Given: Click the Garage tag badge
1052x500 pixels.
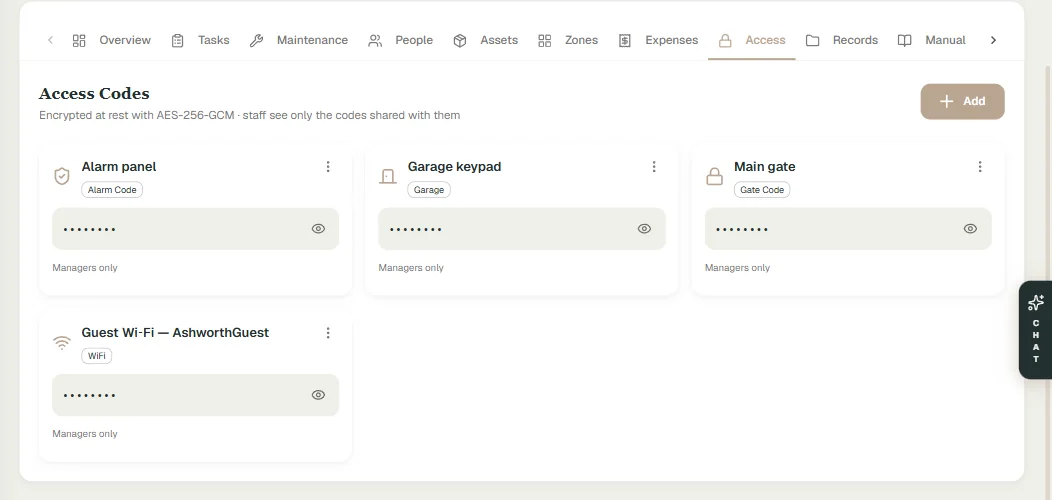Looking at the screenshot, I should click(x=429, y=190).
